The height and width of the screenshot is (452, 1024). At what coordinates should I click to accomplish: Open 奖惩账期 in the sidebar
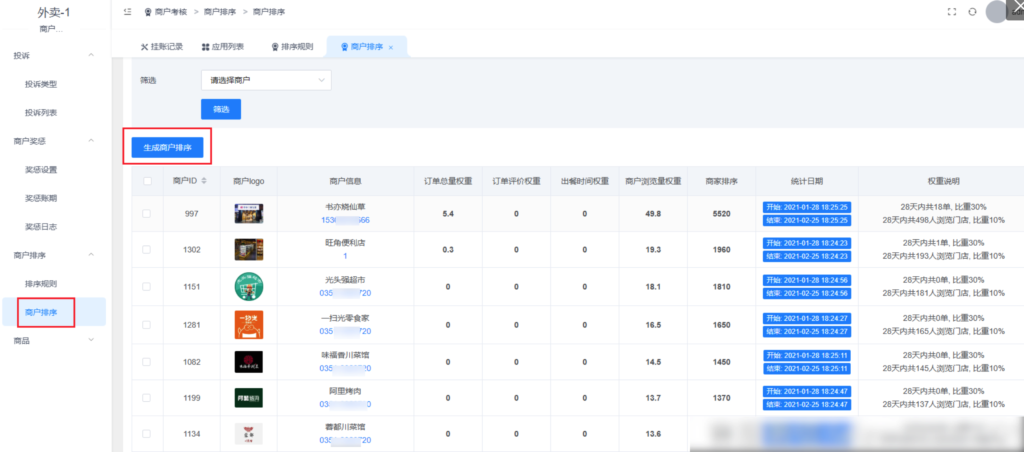click(41, 198)
